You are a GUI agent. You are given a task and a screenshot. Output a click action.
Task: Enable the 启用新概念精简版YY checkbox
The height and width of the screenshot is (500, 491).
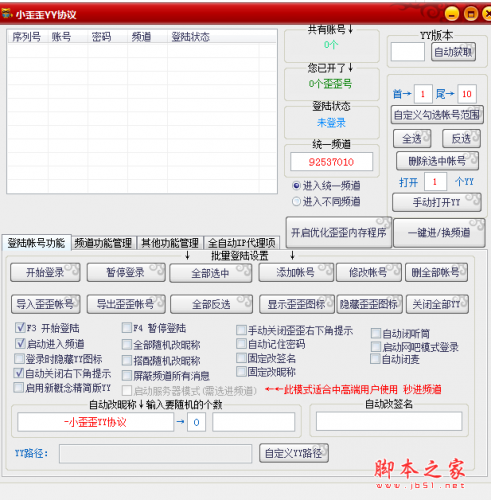pos(18,388)
